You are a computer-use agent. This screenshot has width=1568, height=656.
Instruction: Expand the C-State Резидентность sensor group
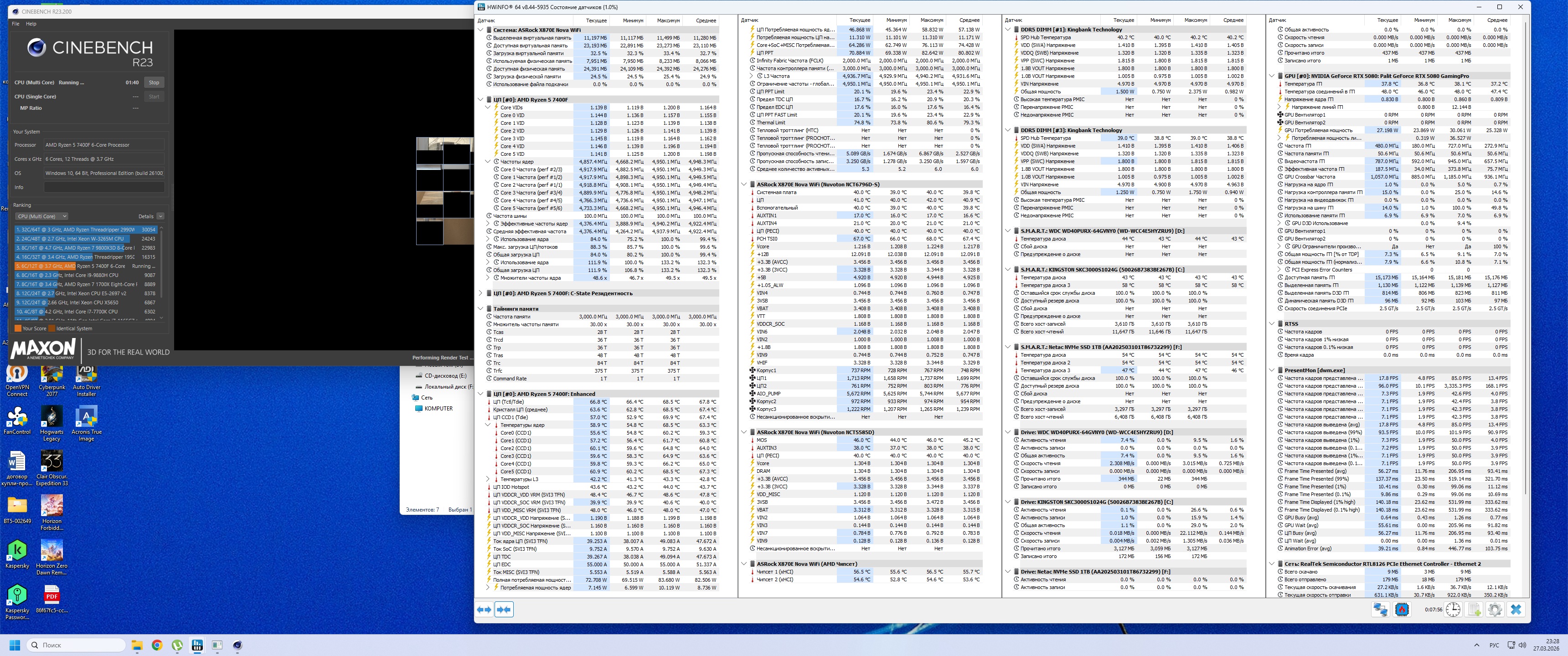(481, 293)
